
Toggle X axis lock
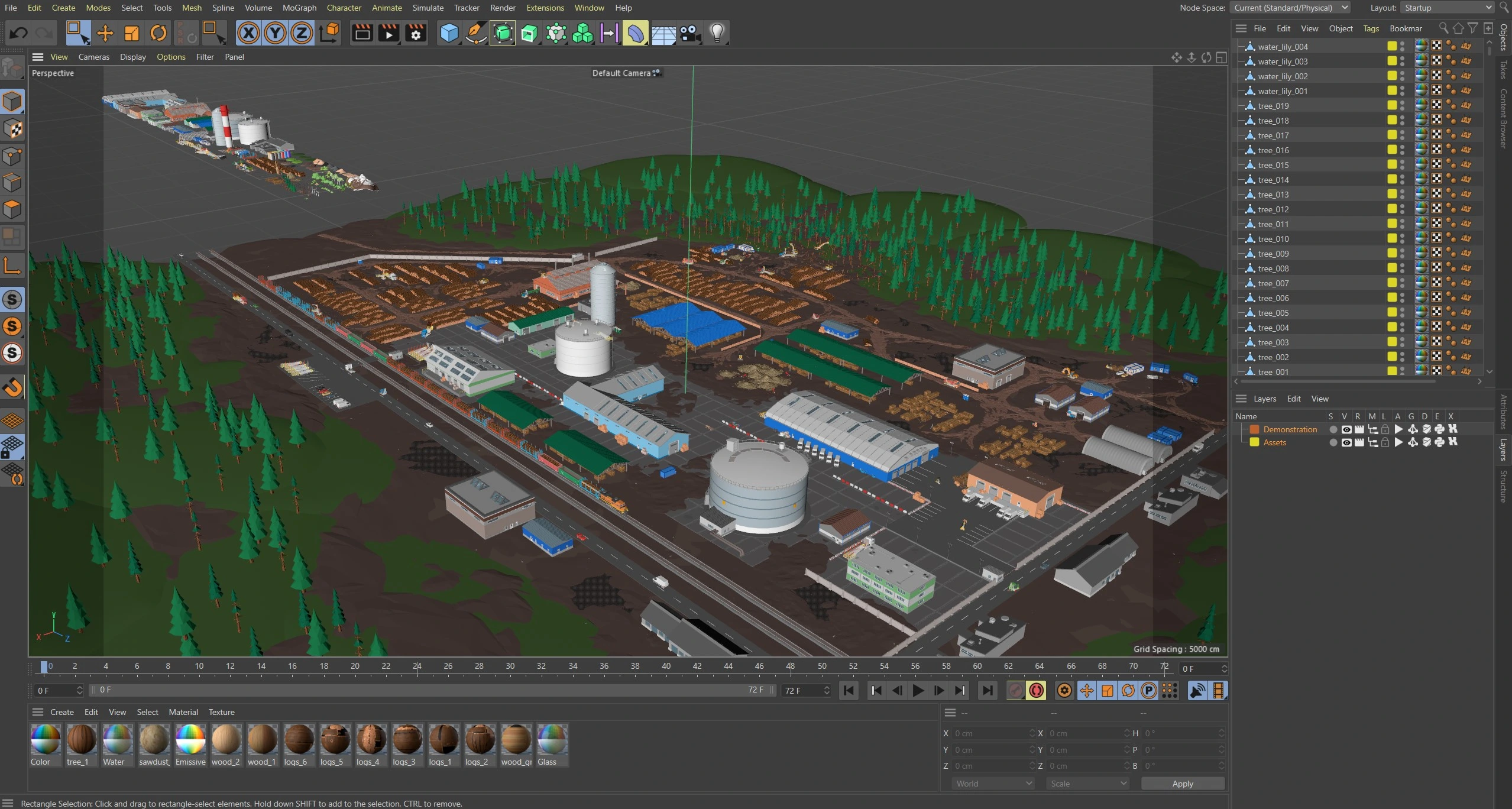(x=248, y=33)
